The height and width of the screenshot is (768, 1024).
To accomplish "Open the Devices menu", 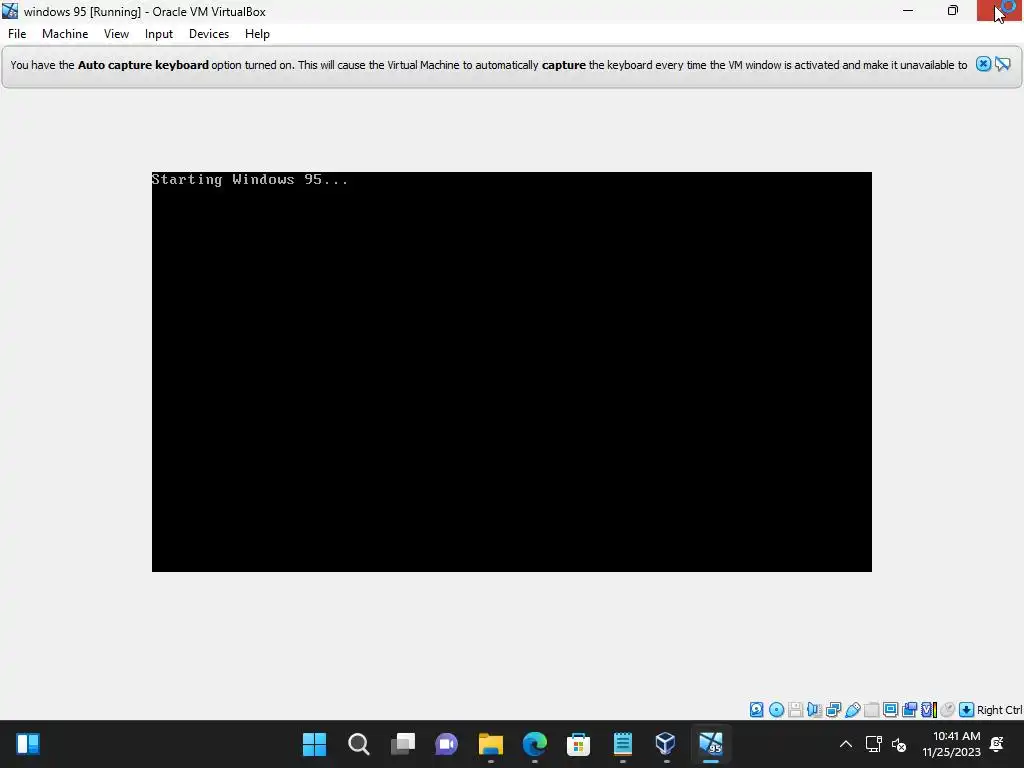I will click(x=209, y=34).
